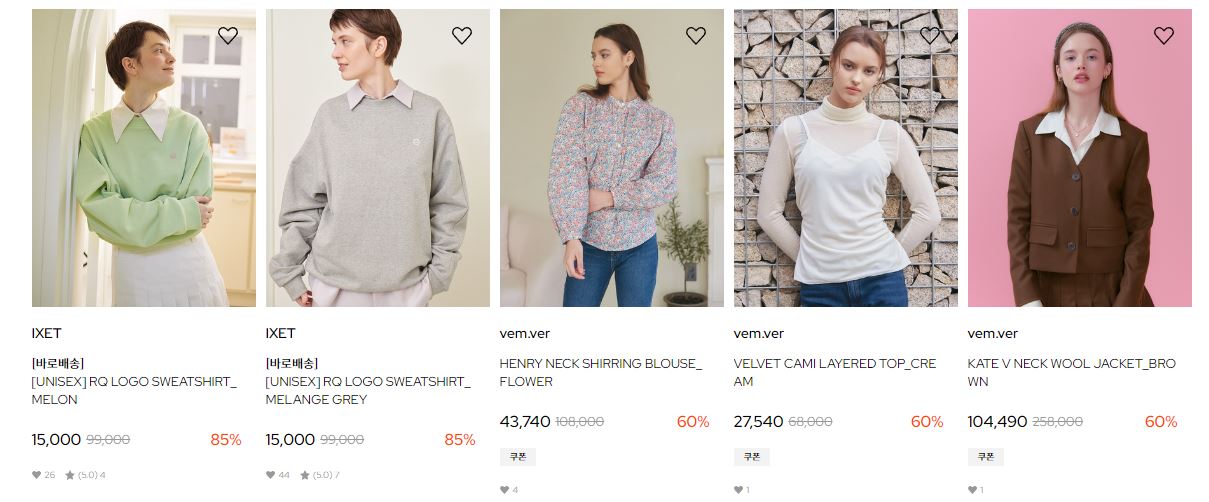Image resolution: width=1209 pixels, height=502 pixels.
Task: Open VELVET CAMI LAYERED TOP_CREAM title
Action: (835, 372)
